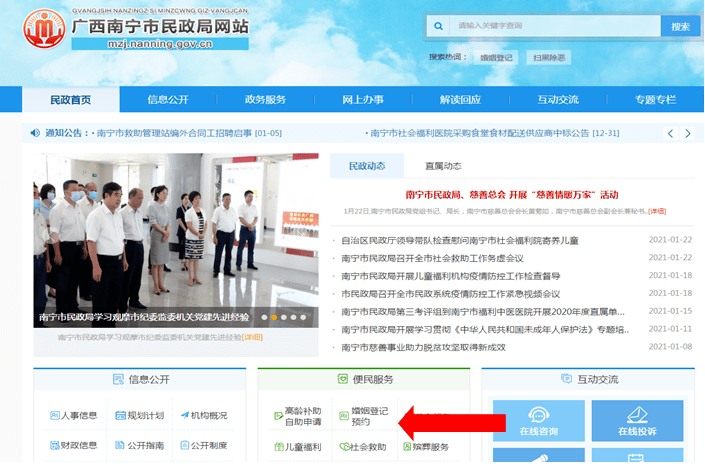Go to 民政首页 in navigation
Viewport: 705px width, 469px height.
tap(71, 99)
